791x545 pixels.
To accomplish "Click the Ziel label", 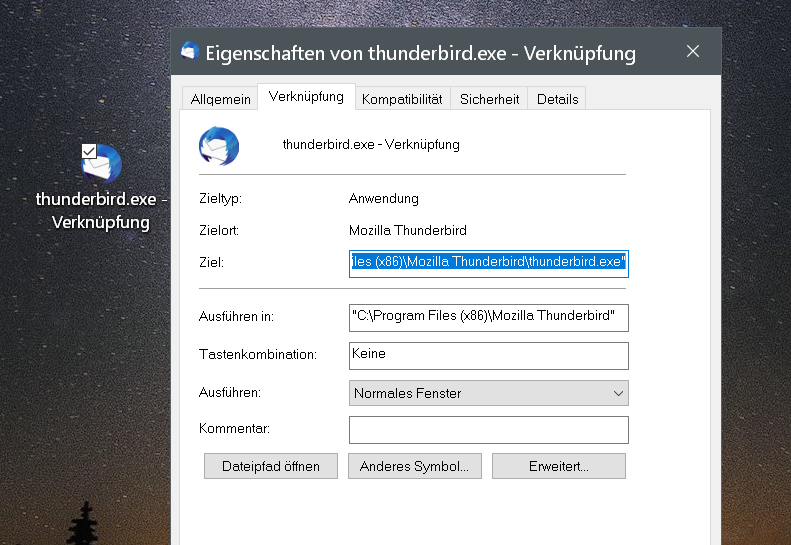I will point(211,262).
